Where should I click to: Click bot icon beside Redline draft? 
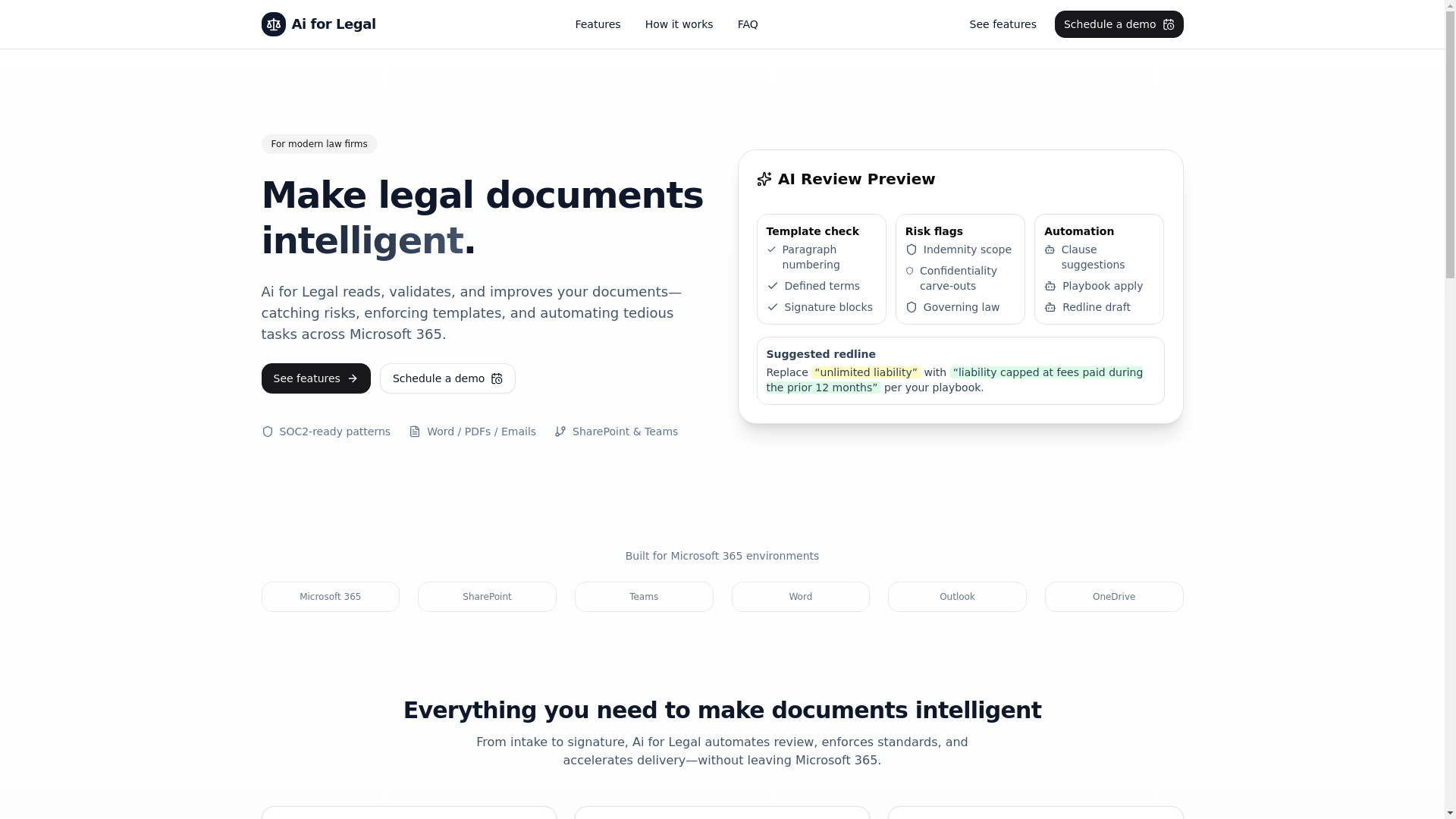pos(1050,307)
